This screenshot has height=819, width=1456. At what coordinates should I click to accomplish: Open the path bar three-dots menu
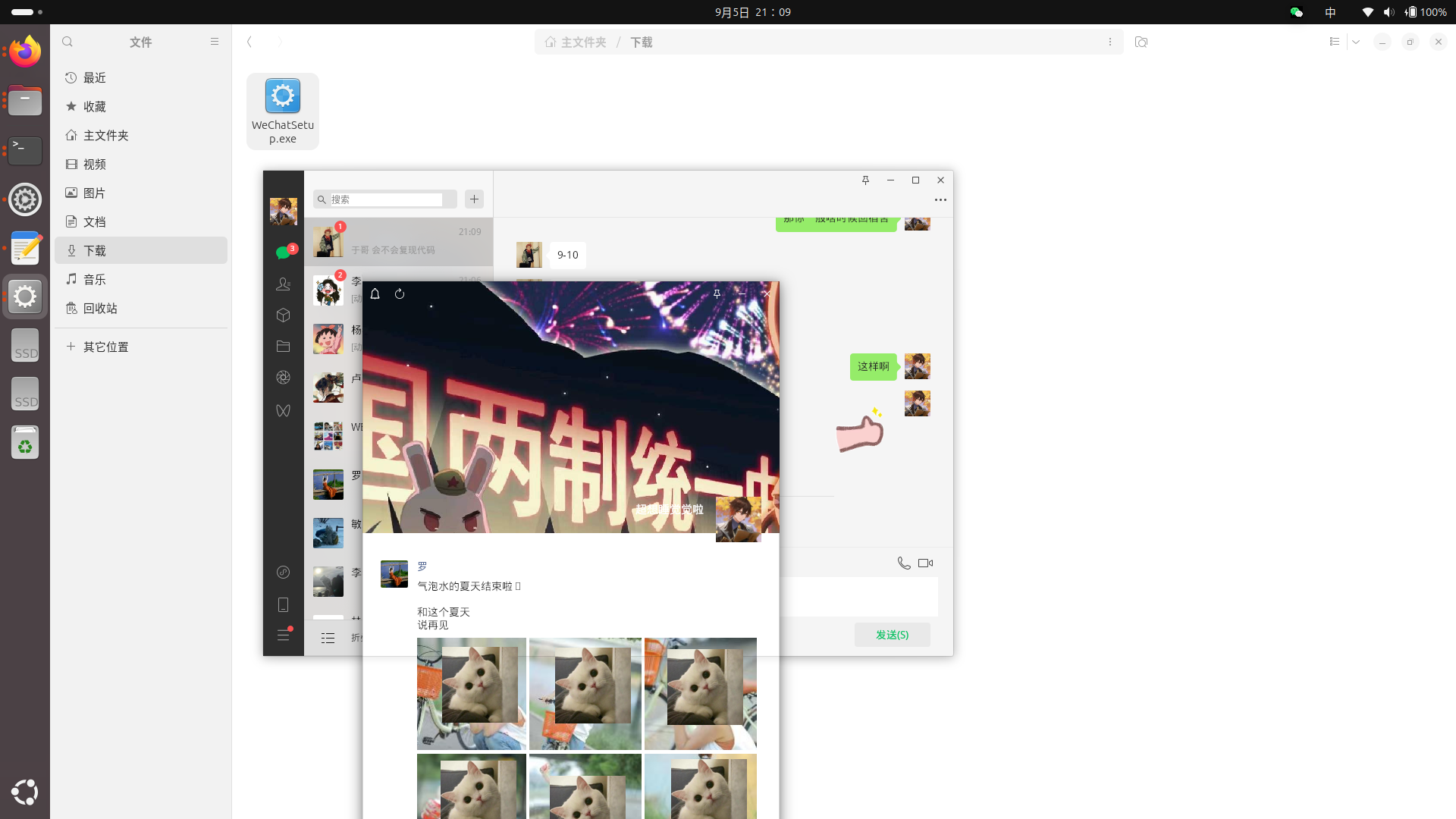tap(1110, 42)
